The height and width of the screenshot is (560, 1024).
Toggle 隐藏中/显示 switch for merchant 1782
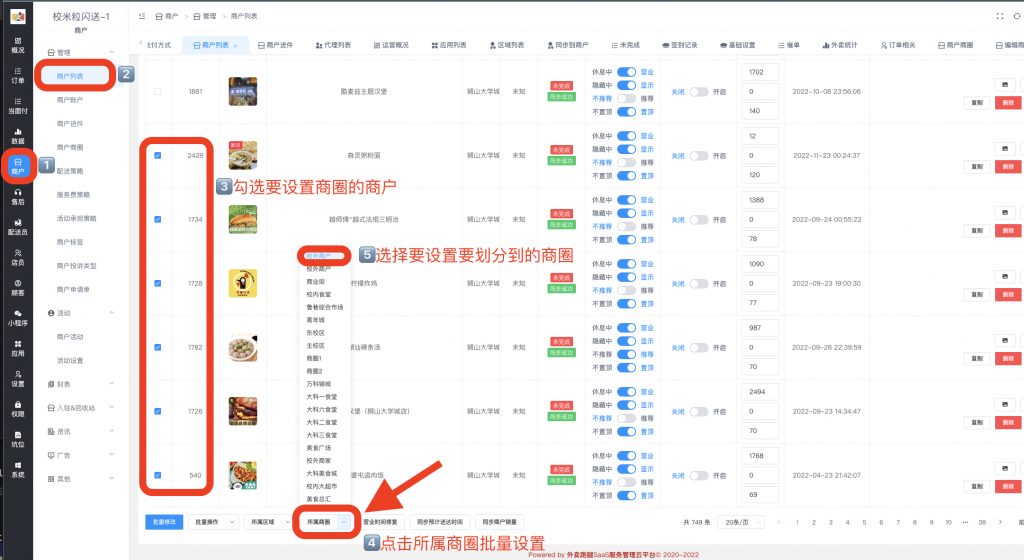click(x=626, y=341)
